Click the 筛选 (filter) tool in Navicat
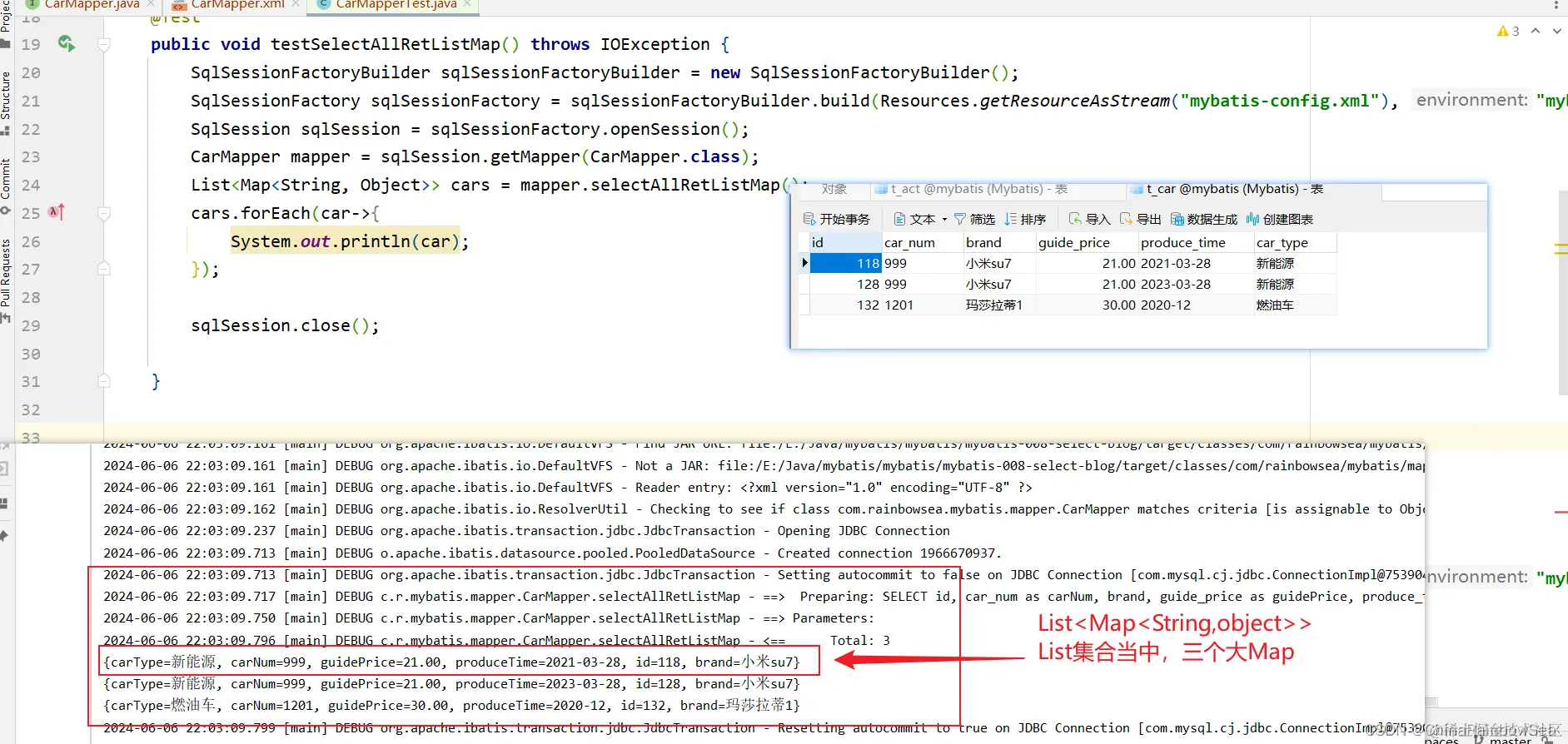Viewport: 1568px width, 744px height. [x=975, y=219]
